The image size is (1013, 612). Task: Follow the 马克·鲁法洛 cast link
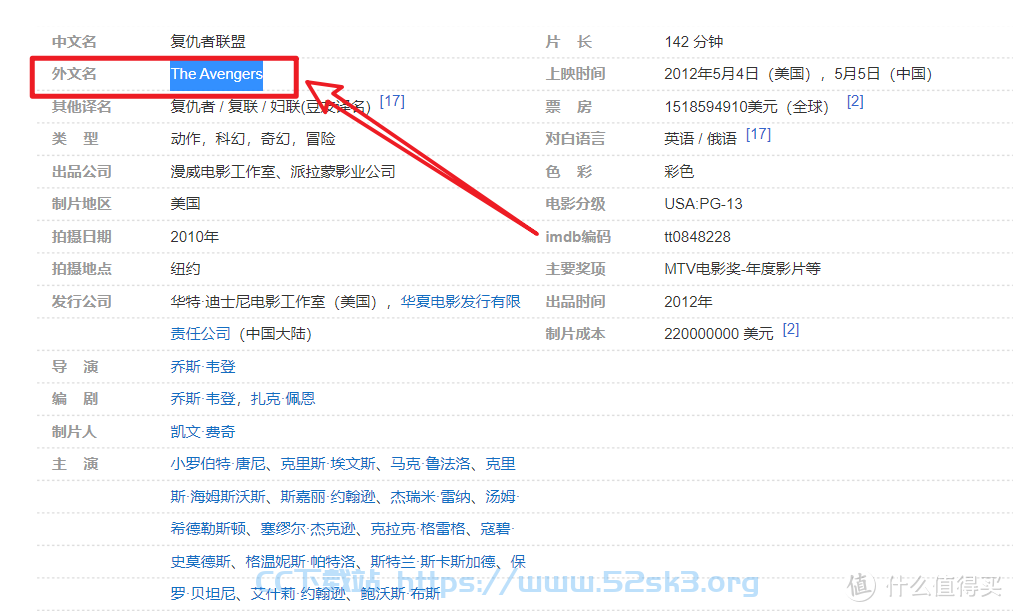pos(430,464)
